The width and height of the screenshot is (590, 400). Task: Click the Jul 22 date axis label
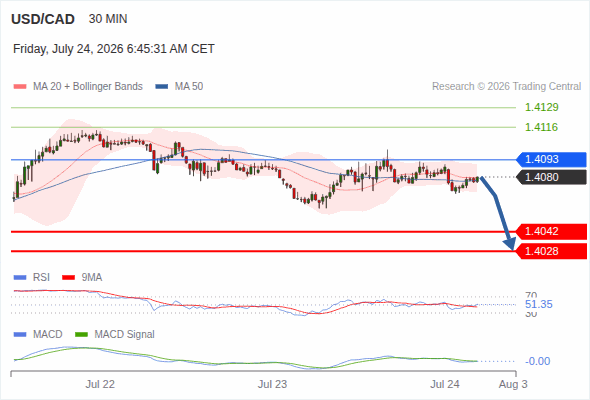pyautogui.click(x=100, y=385)
